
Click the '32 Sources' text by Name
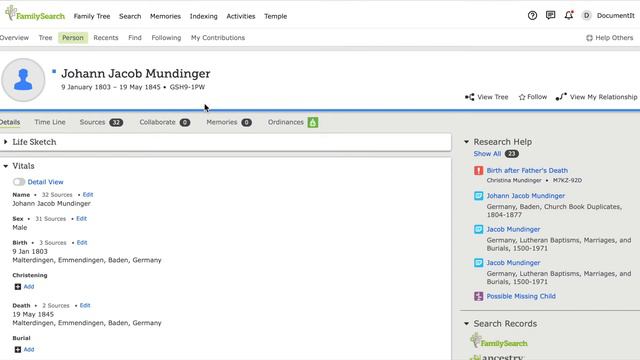point(57,195)
